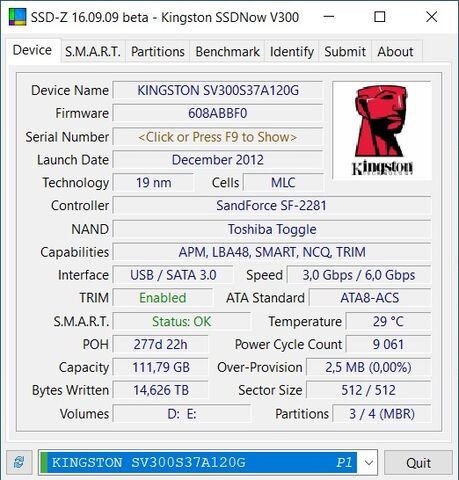Click the Quit button
The width and height of the screenshot is (459, 480).
coord(418,463)
